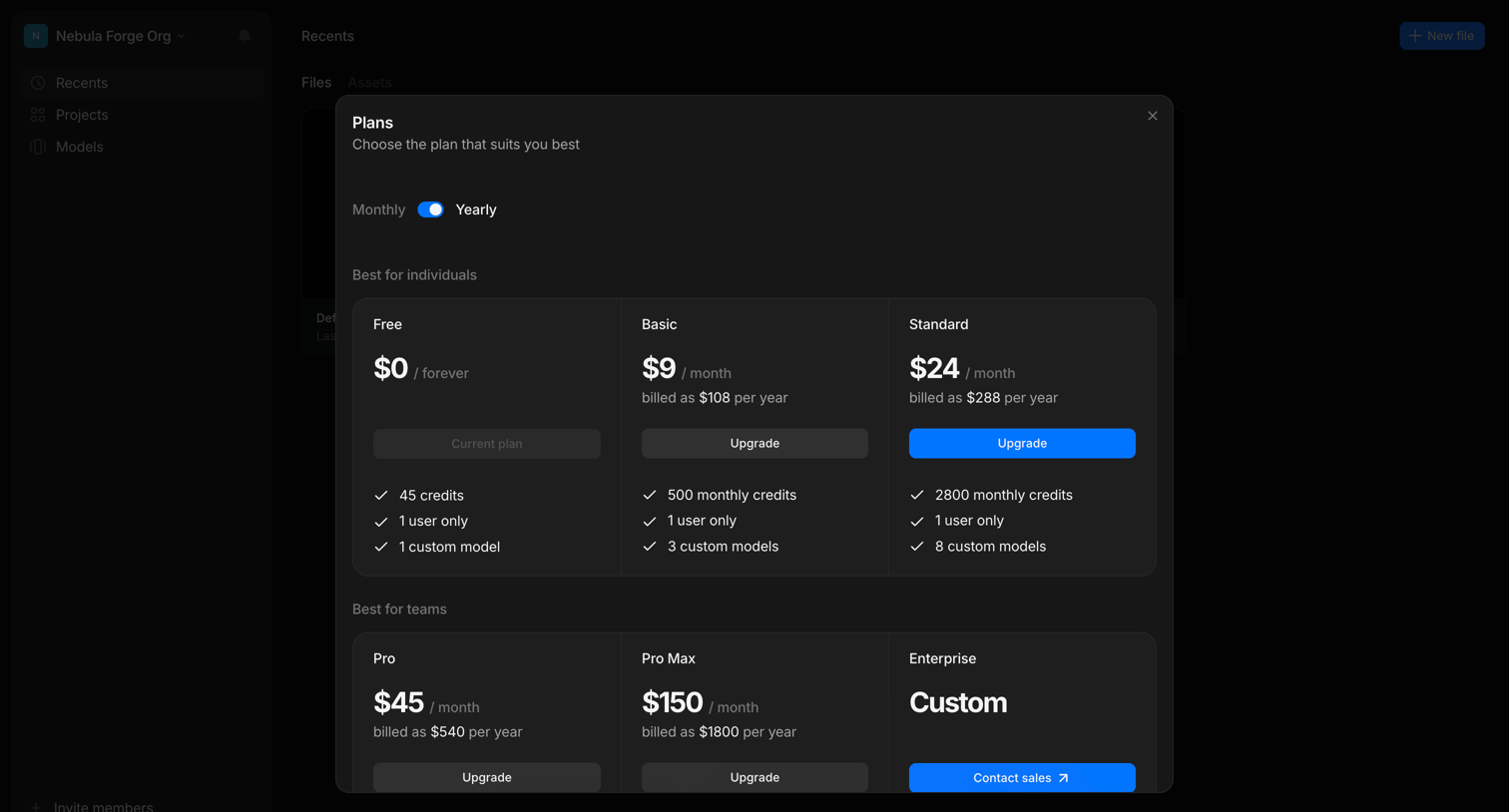Screen dimensions: 1509x812
Task: Click Contact sales for Enterprise
Action: 1022,777
